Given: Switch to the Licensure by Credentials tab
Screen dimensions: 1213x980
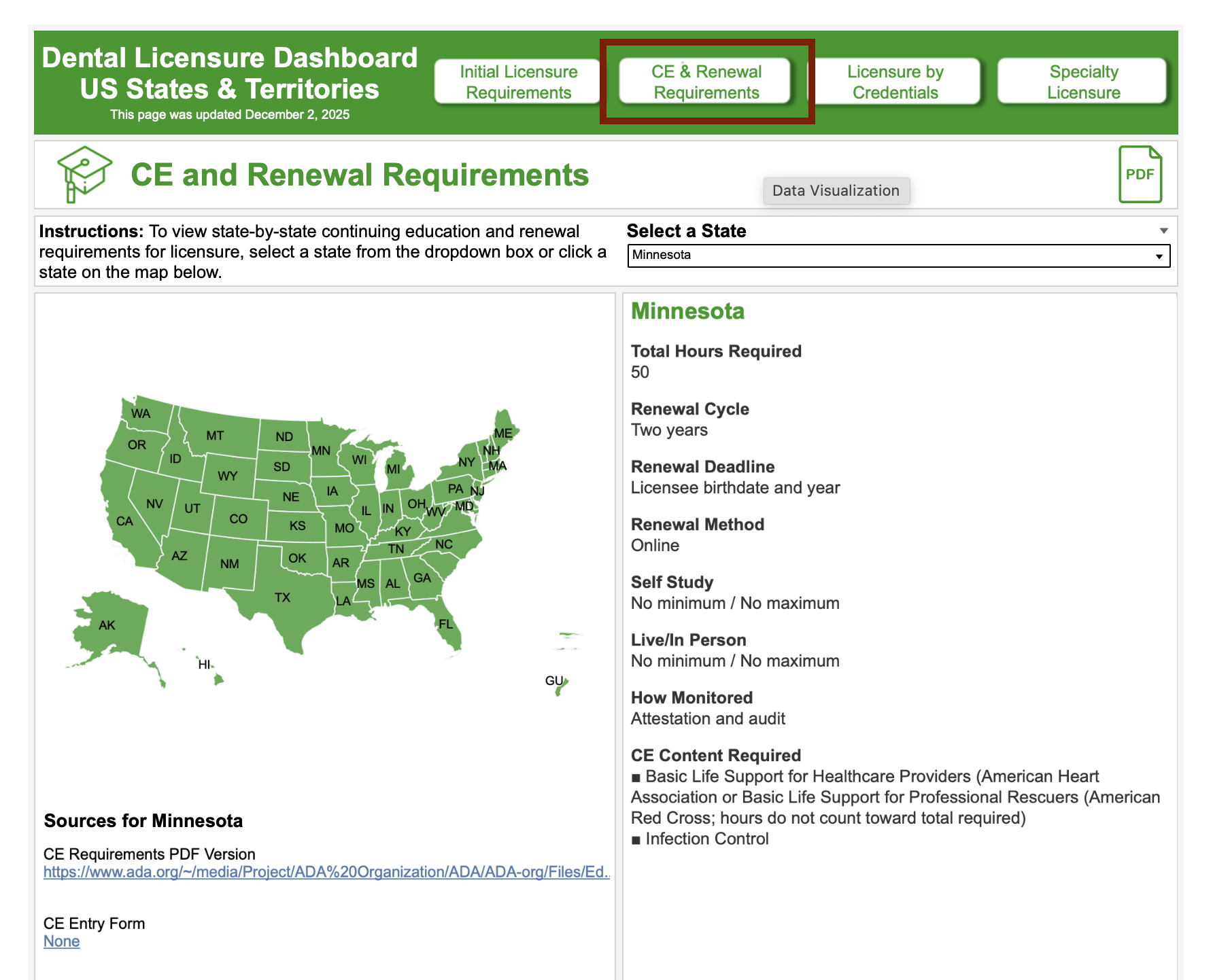Looking at the screenshot, I should [x=895, y=82].
